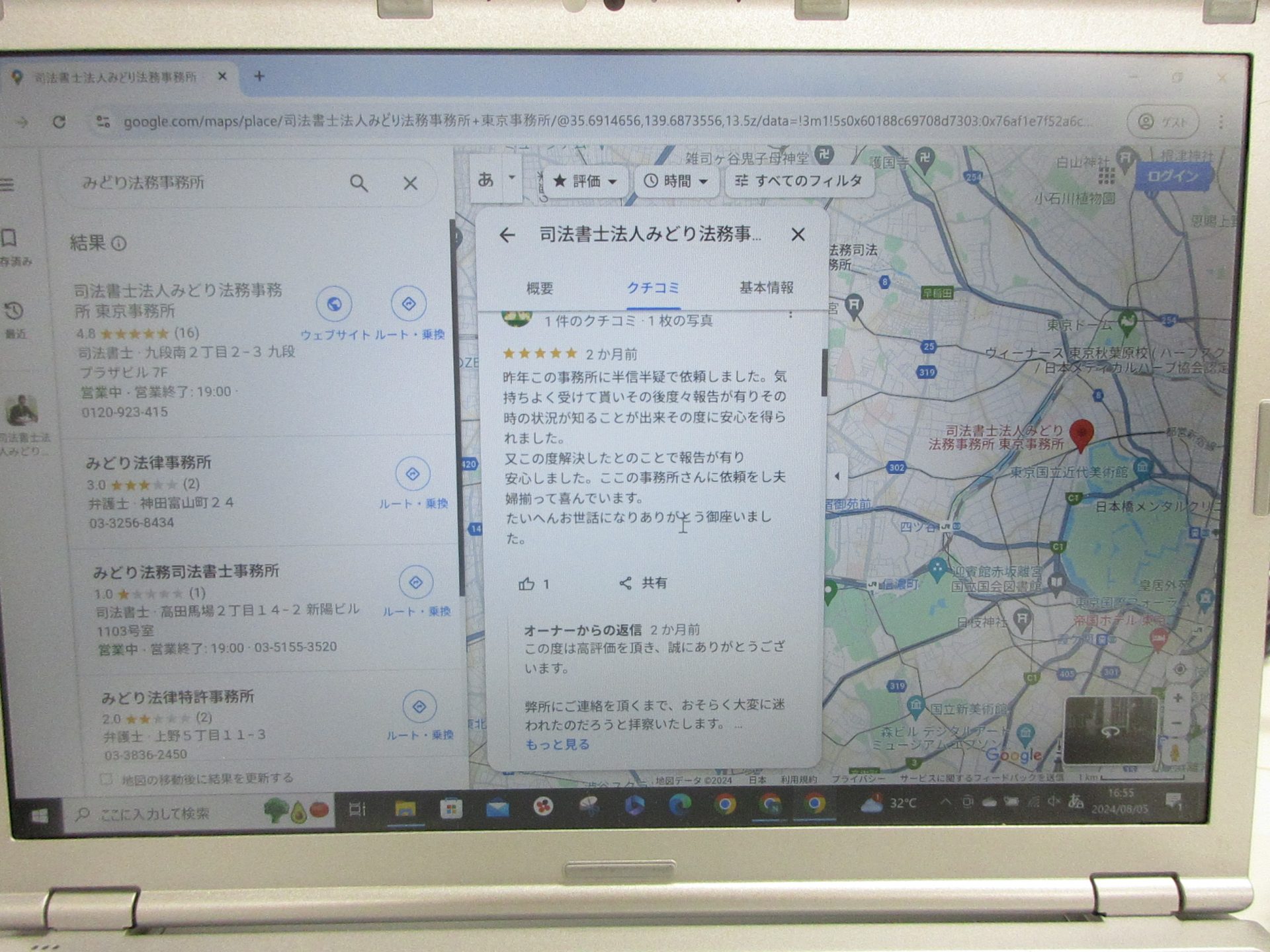
Task: Toggle 地図の移動後に結果を更新する checkbox
Action: [106, 779]
